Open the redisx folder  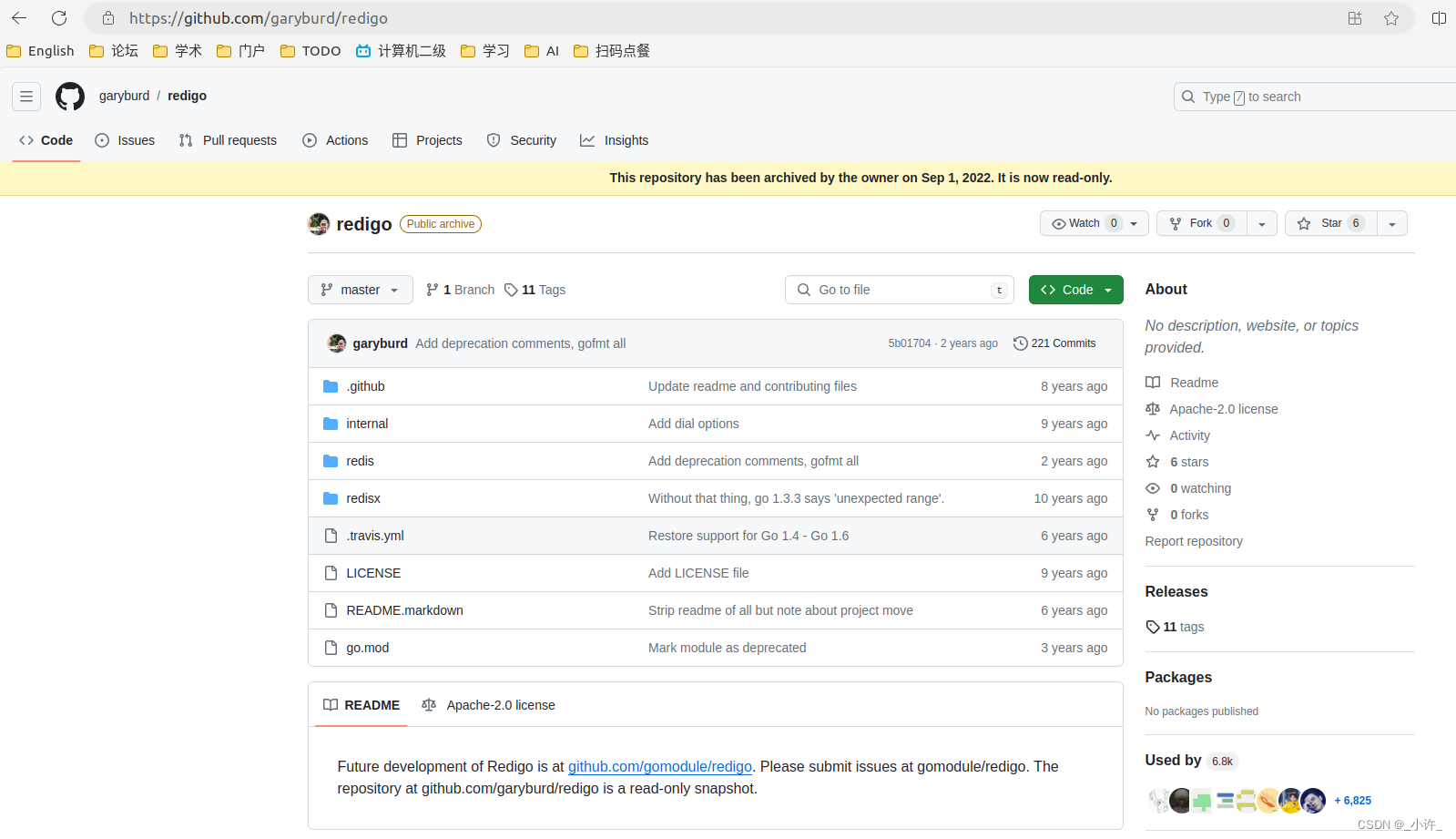click(x=363, y=498)
